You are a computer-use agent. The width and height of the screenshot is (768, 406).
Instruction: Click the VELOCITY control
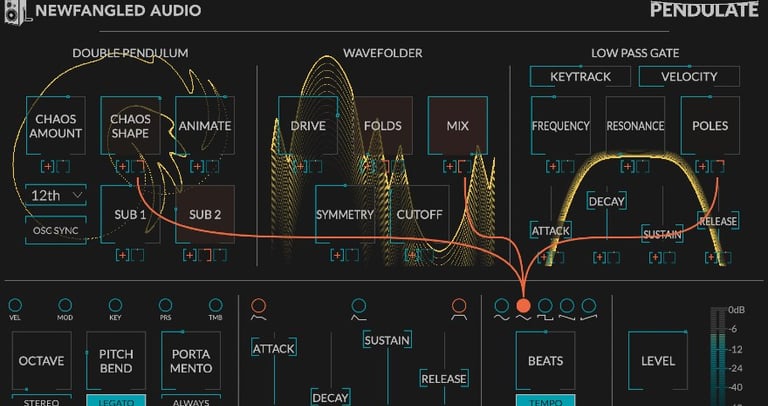(x=689, y=77)
